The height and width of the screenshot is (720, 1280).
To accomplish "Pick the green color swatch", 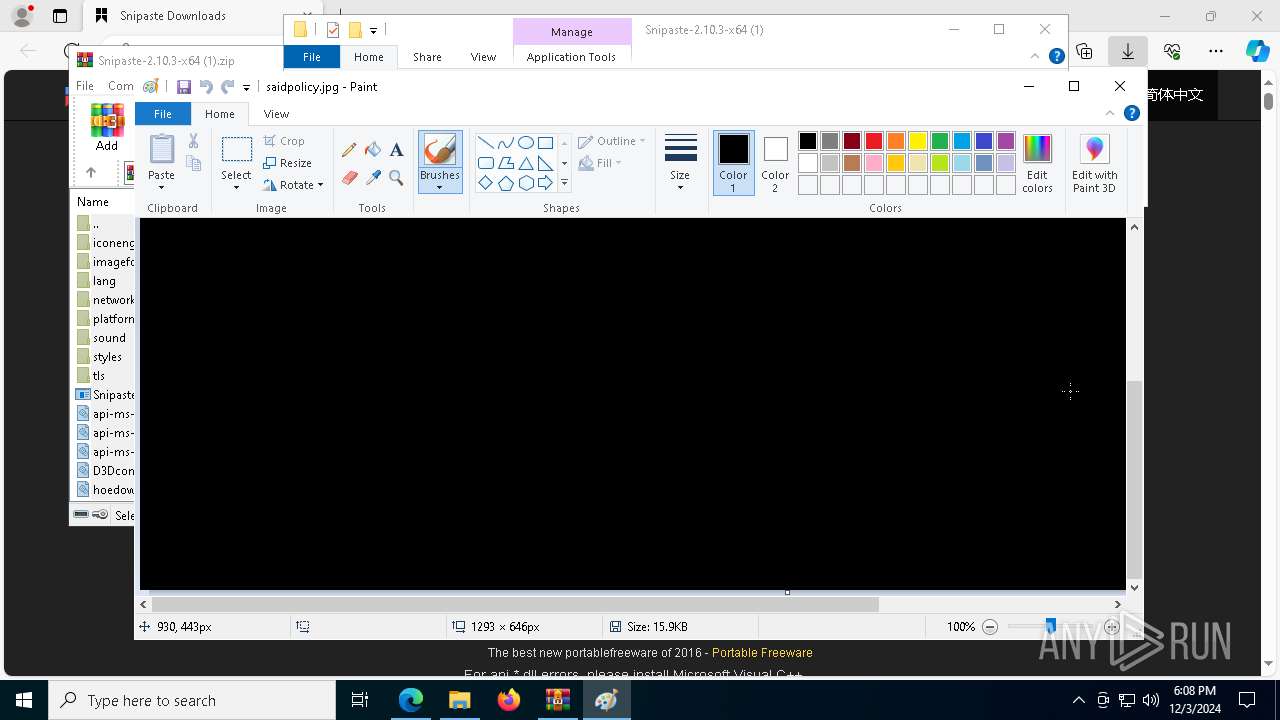I will 940,141.
